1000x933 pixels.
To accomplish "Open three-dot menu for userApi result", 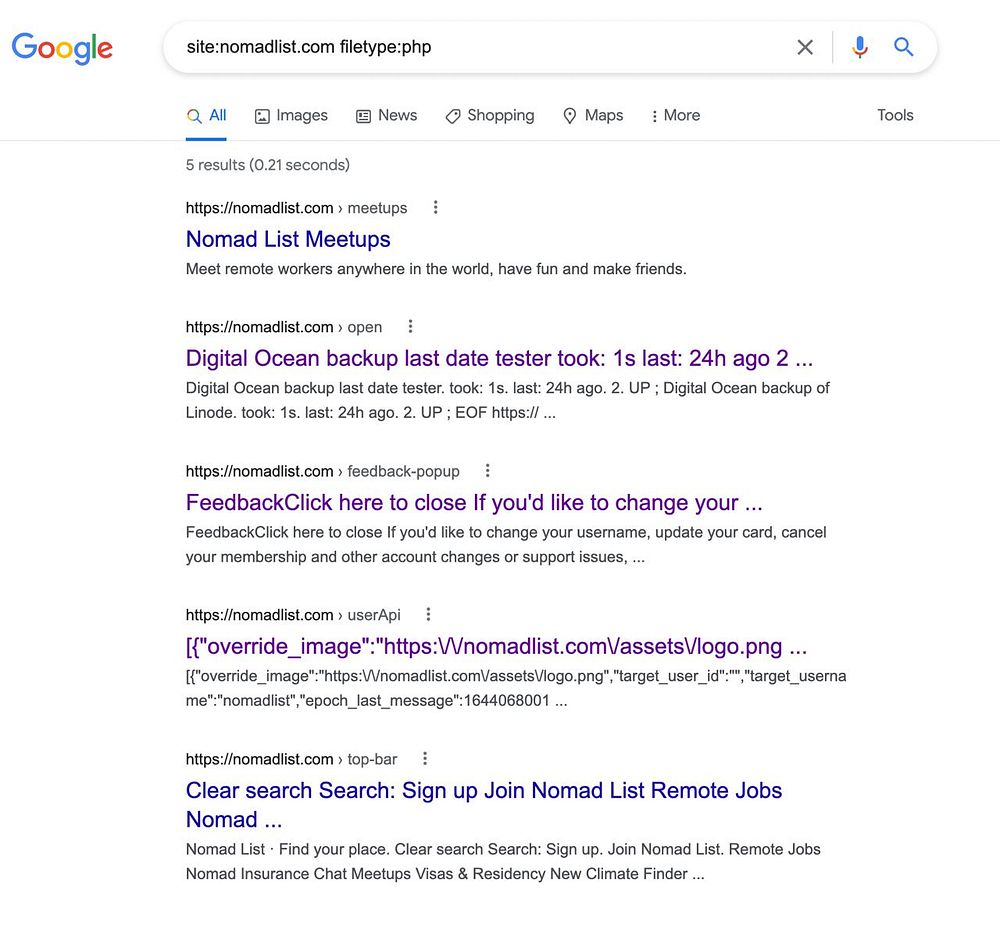I will click(x=428, y=615).
